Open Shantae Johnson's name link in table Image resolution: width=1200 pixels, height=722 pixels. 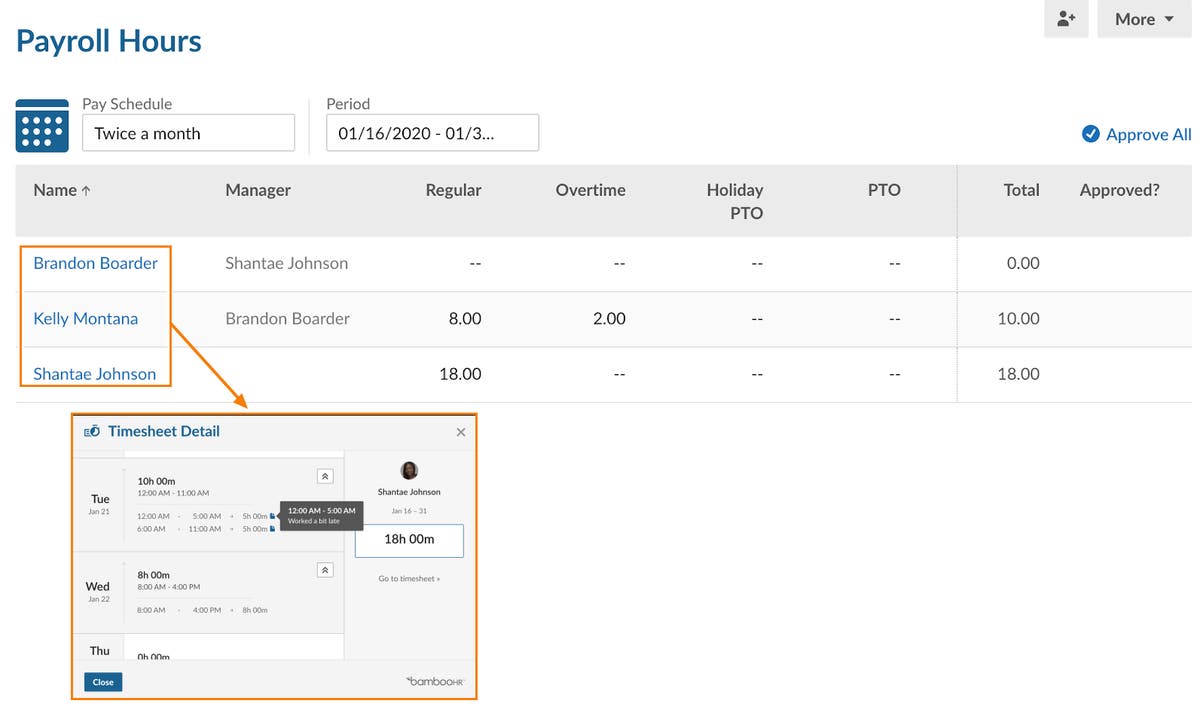95,374
